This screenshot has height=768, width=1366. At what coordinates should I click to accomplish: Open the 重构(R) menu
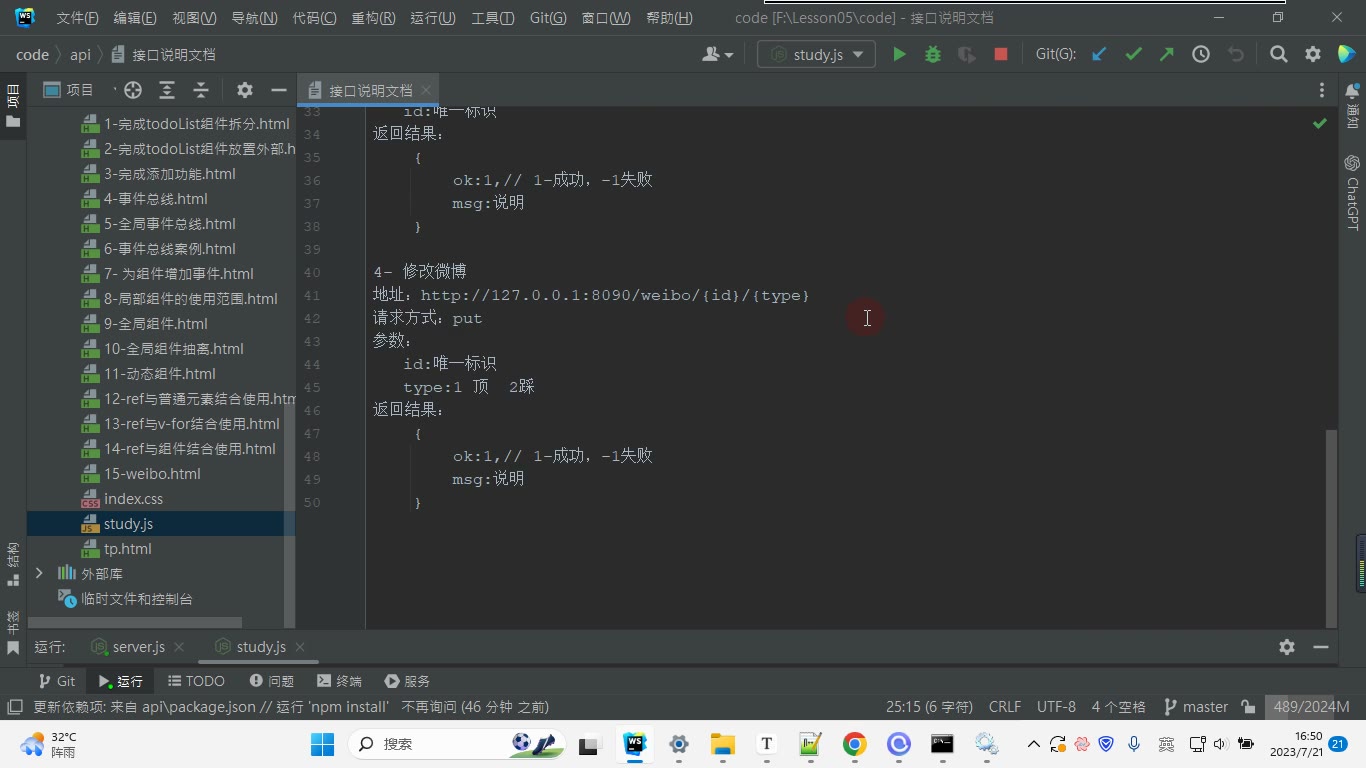point(373,18)
